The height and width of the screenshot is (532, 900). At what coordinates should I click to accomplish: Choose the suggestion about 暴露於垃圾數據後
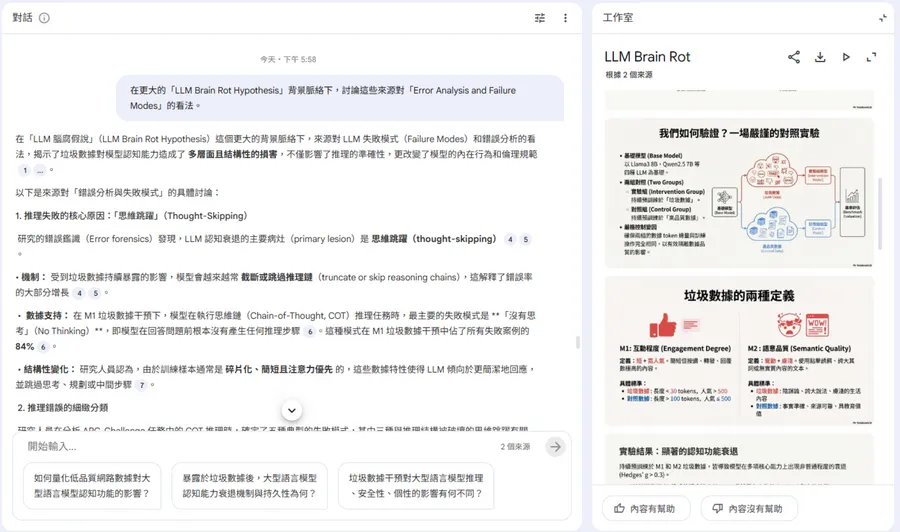coord(250,486)
